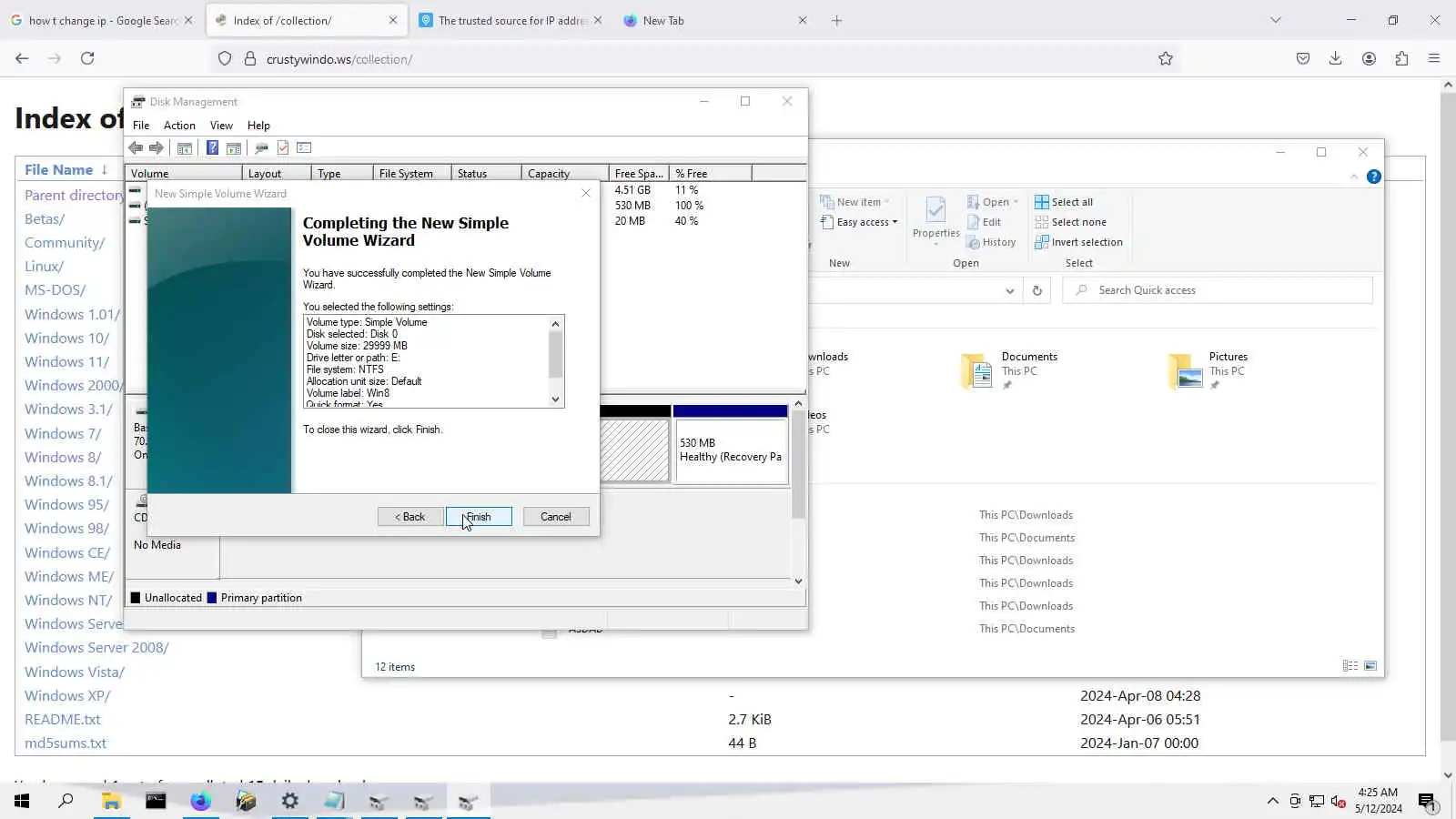
Task: Collapse the File Explorer ribbon chevron
Action: click(1354, 177)
